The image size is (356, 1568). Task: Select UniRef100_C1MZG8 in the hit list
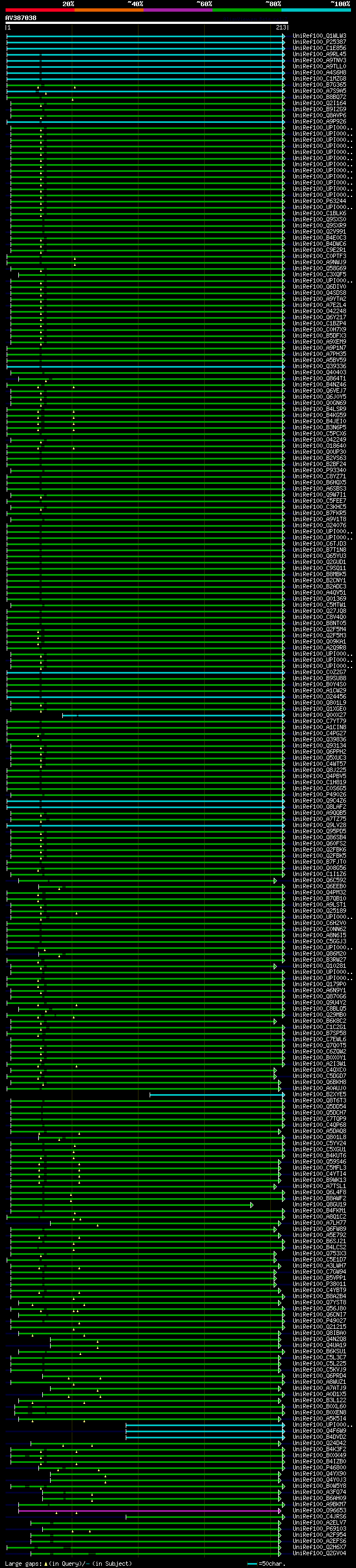319,78
